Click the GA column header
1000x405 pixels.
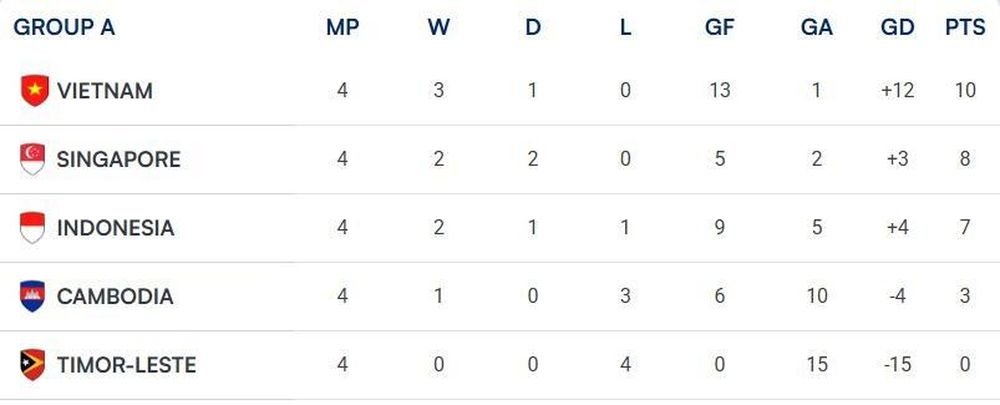[x=817, y=27]
